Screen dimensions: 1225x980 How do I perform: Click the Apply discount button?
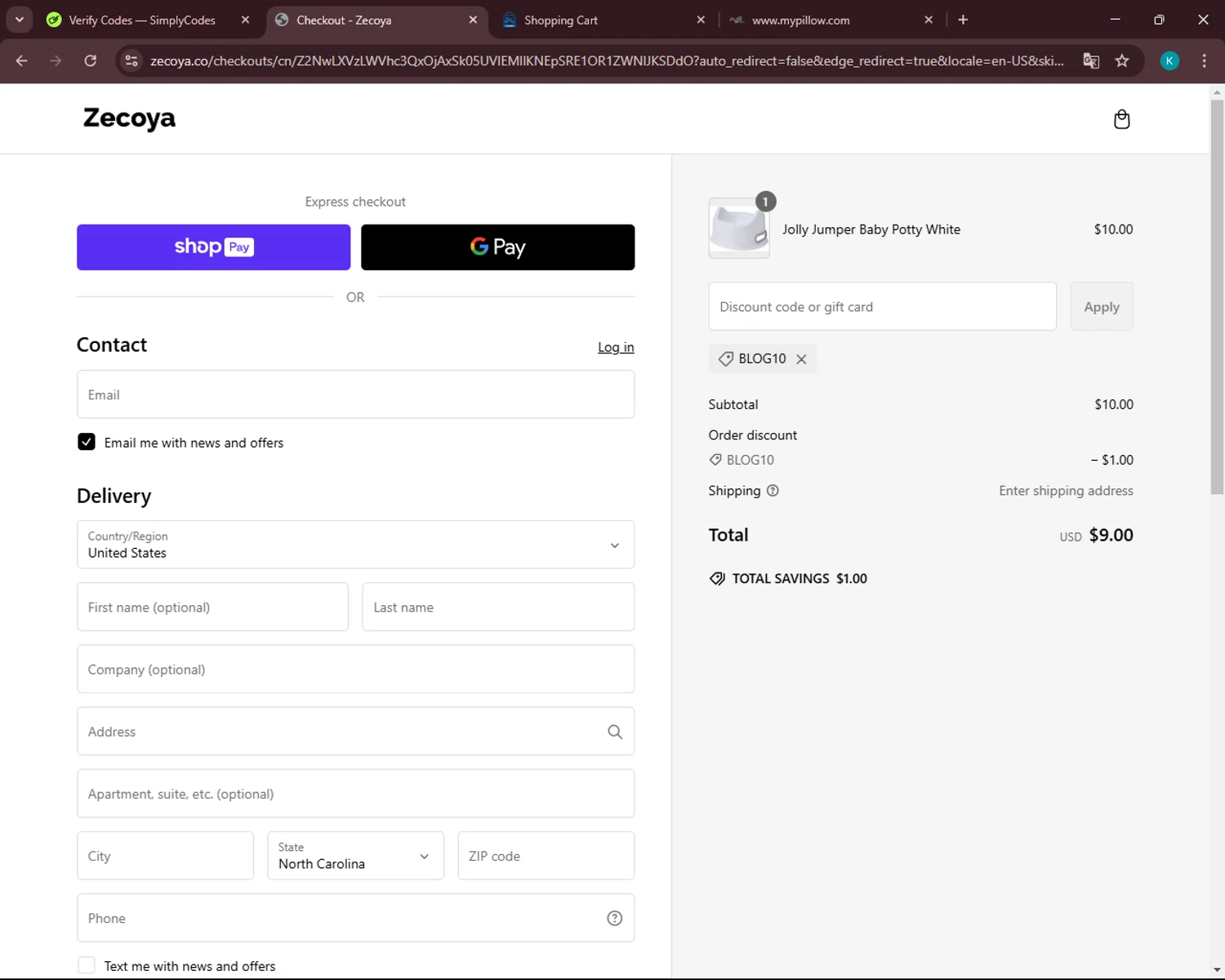click(x=1102, y=306)
